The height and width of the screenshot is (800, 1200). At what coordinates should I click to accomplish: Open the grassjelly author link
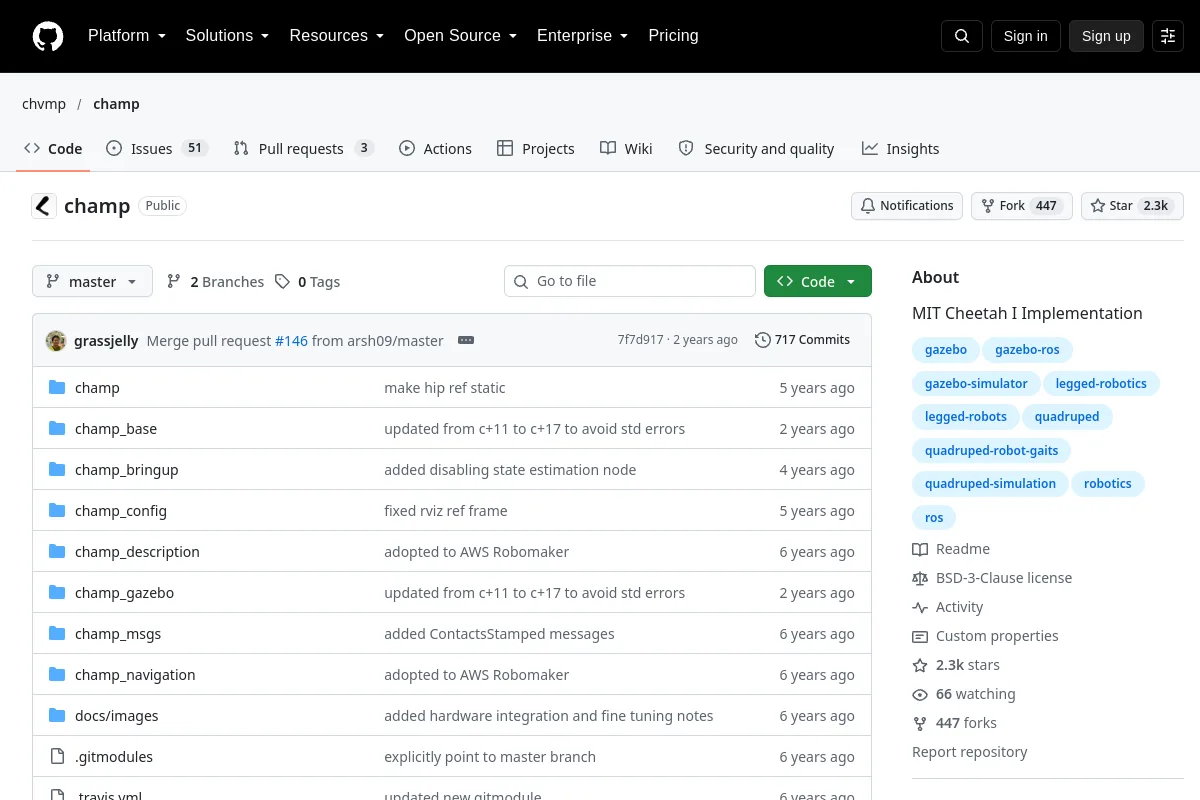pos(106,340)
